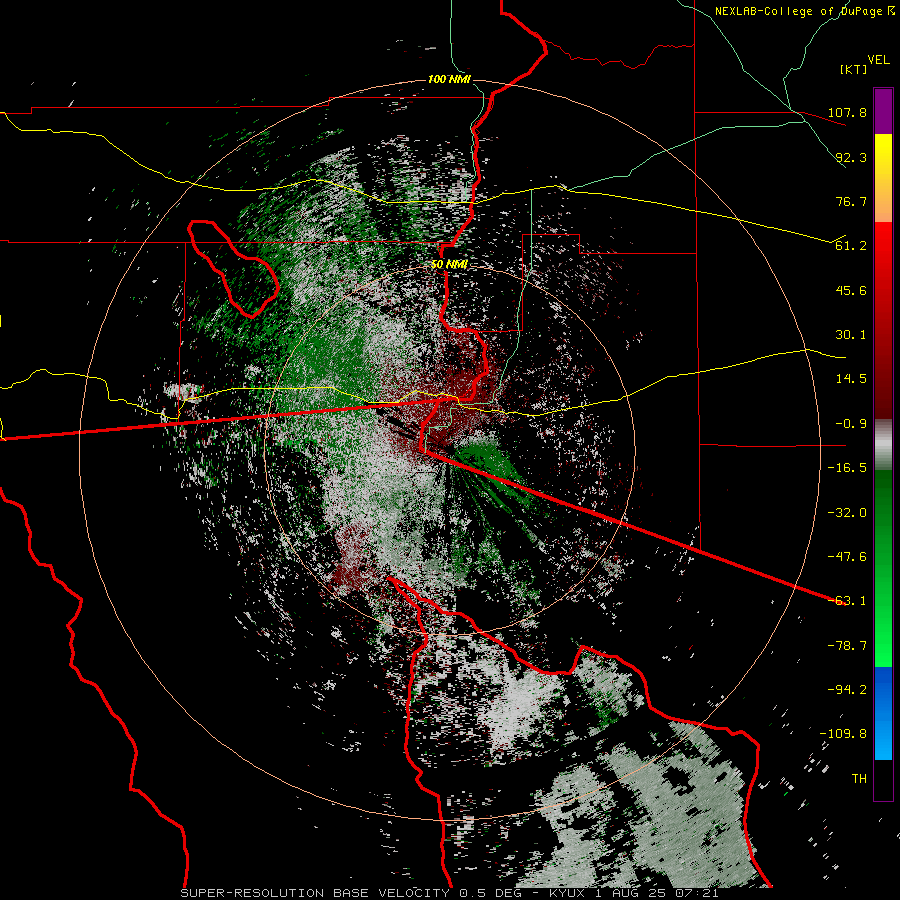Select the 45.6 legend value

coord(851,290)
